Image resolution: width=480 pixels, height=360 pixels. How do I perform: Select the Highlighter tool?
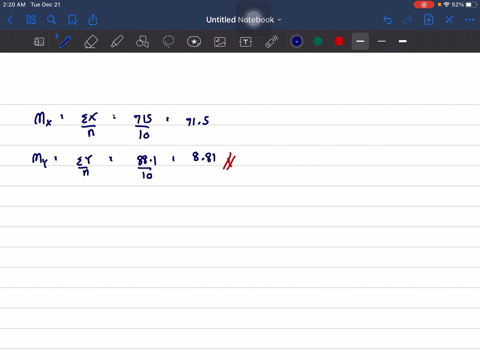pyautogui.click(x=117, y=42)
